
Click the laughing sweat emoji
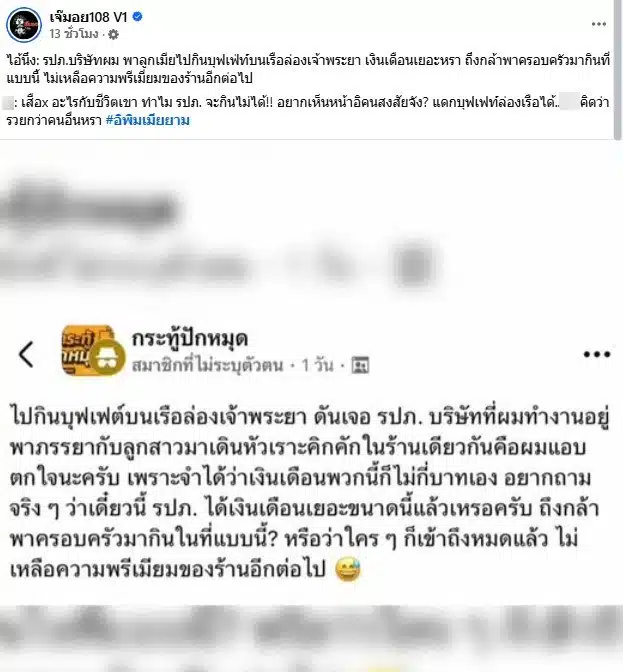348,570
